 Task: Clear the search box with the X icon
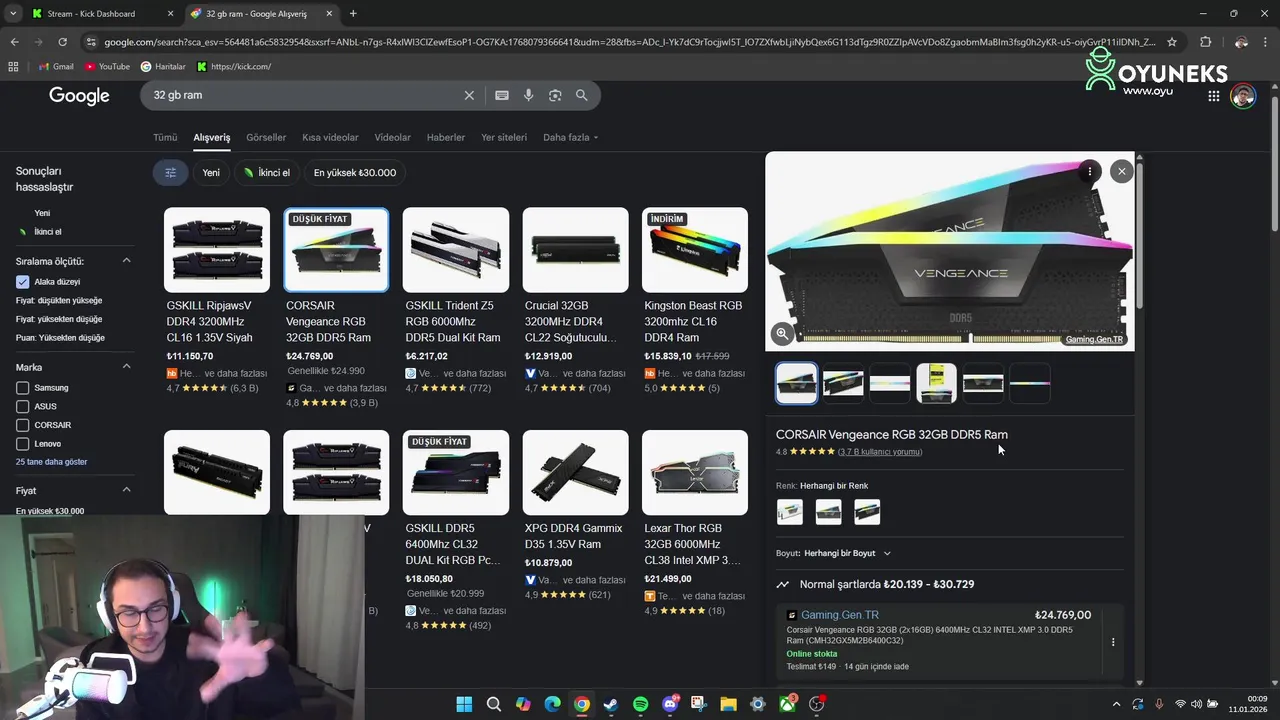tap(469, 95)
